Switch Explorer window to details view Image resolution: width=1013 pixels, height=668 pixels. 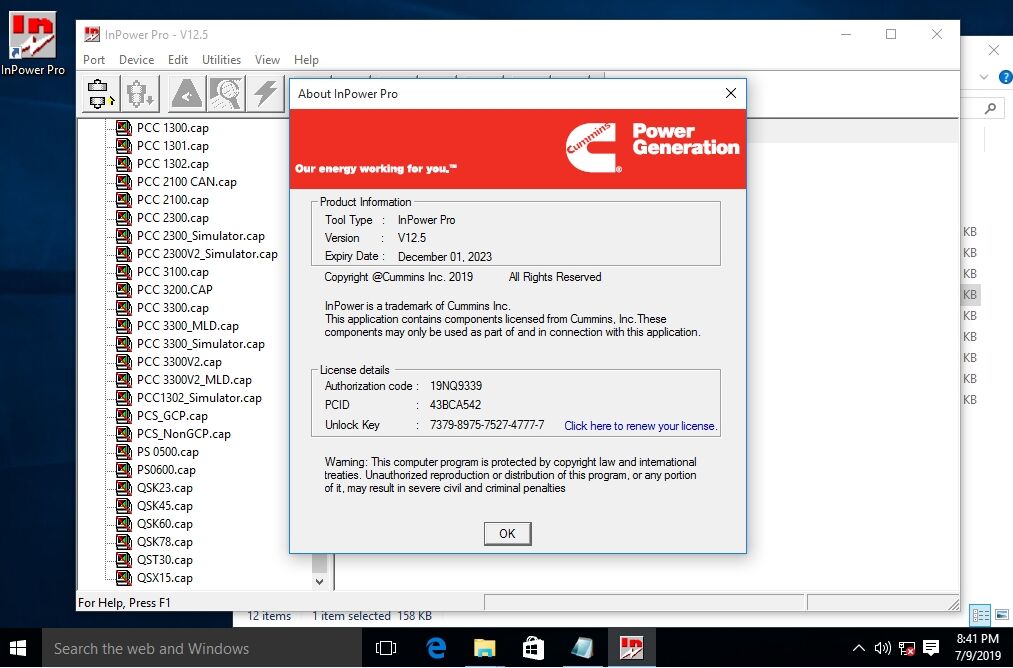[980, 614]
